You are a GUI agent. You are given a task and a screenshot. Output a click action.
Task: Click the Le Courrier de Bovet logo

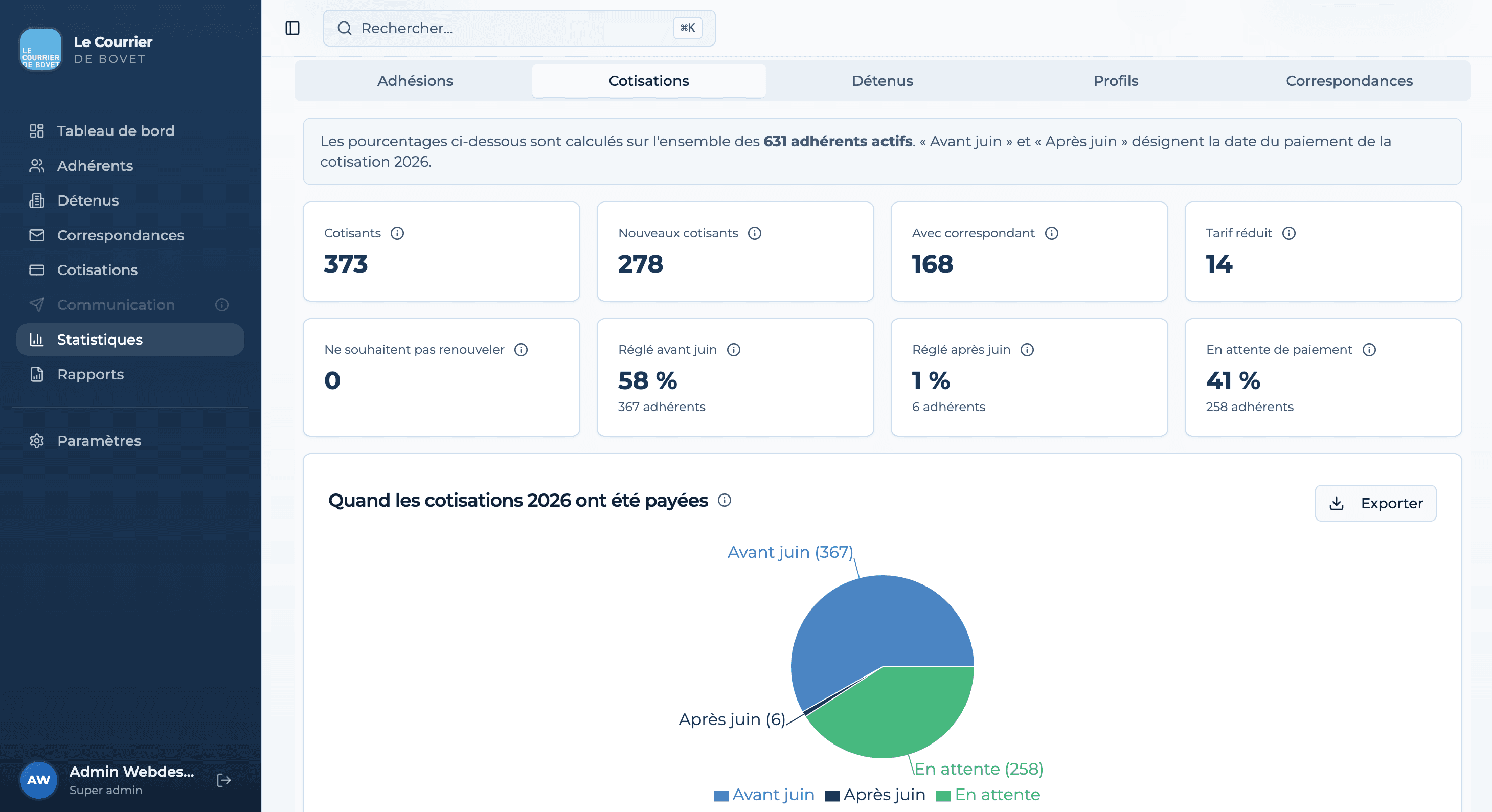coord(40,49)
